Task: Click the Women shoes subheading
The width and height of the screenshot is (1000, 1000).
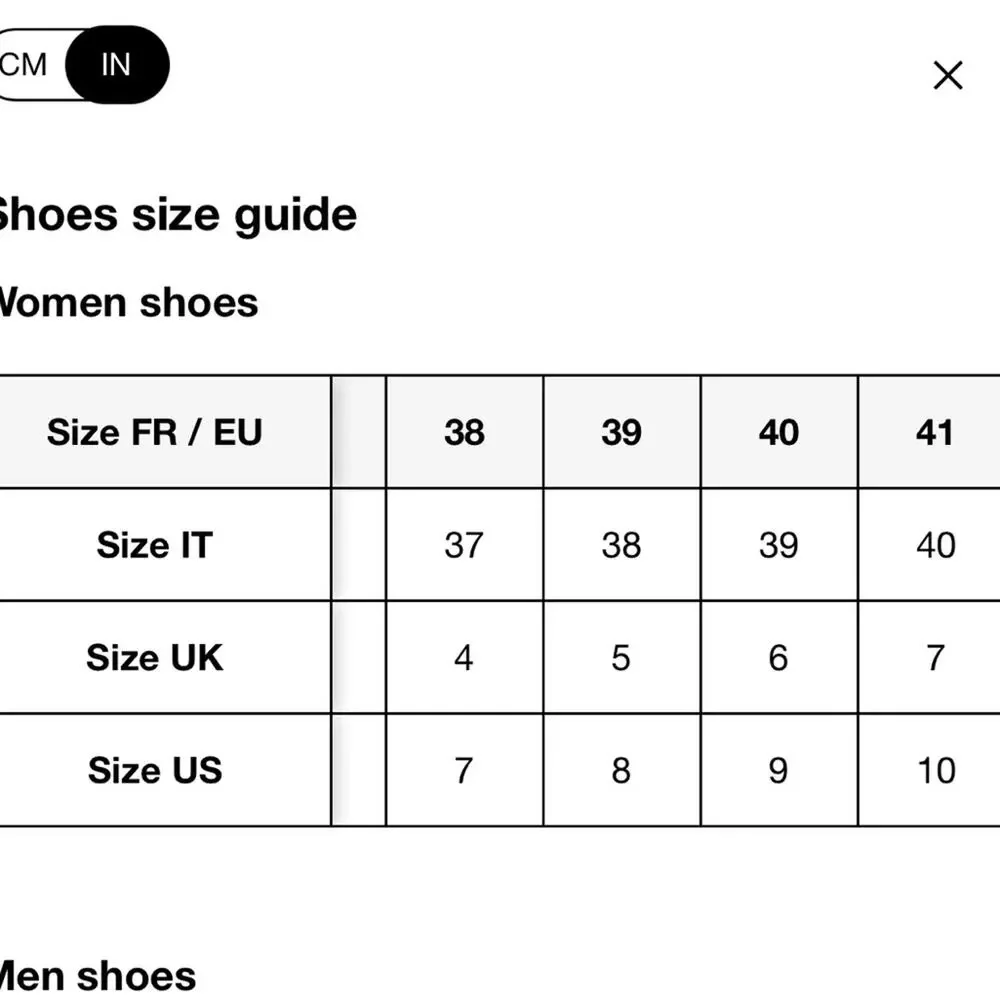Action: [x=128, y=302]
